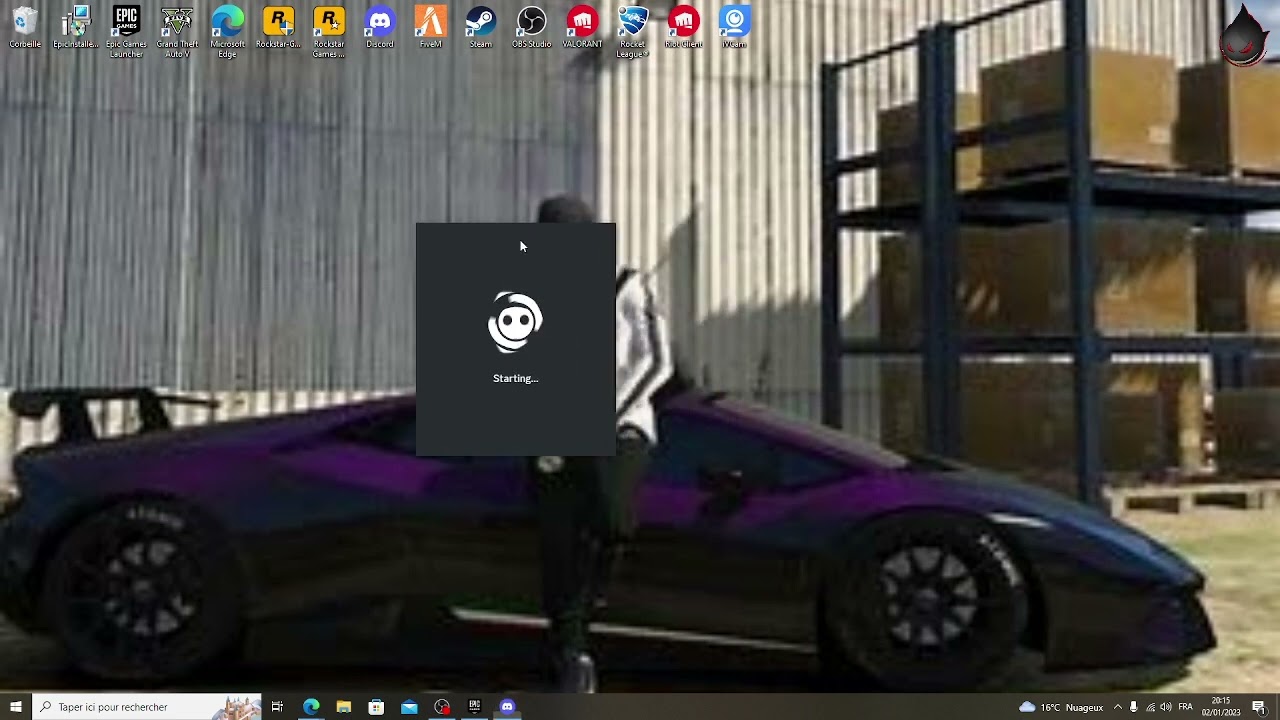Screen dimensions: 1280x720
Task: Open the notification center icon
Action: pos(1259,707)
